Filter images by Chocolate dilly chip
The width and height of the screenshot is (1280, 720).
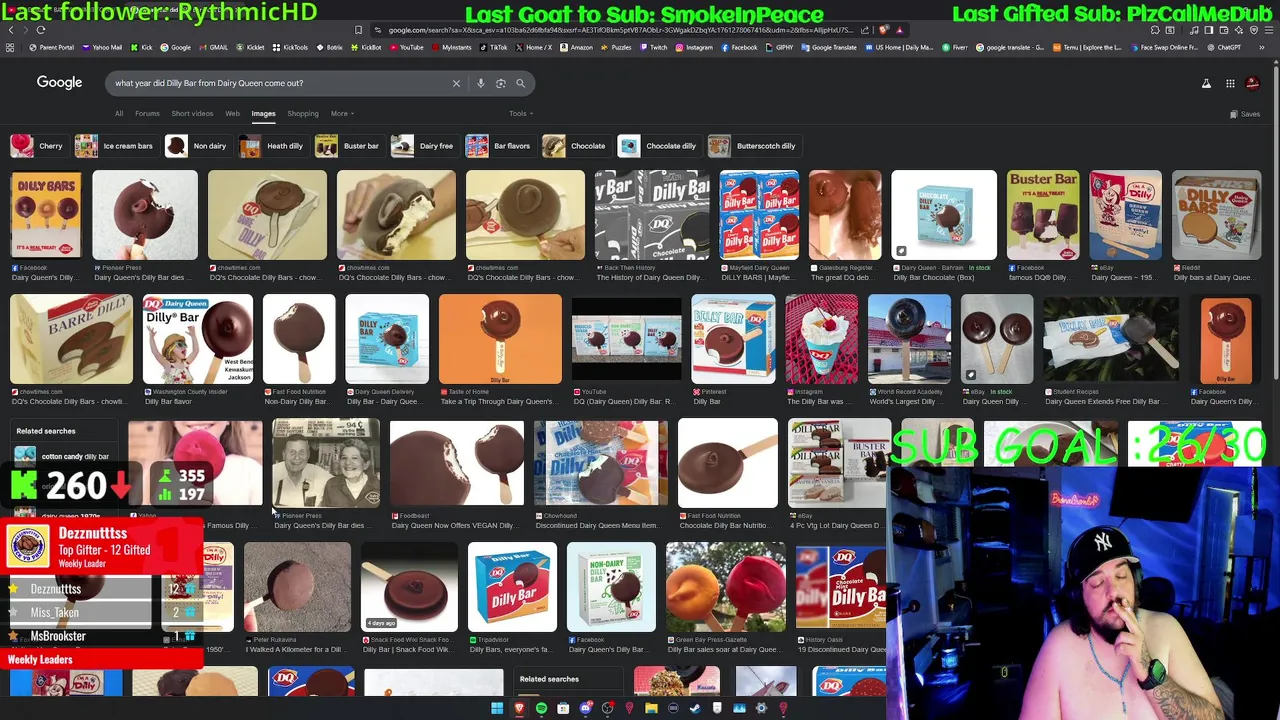tap(658, 146)
